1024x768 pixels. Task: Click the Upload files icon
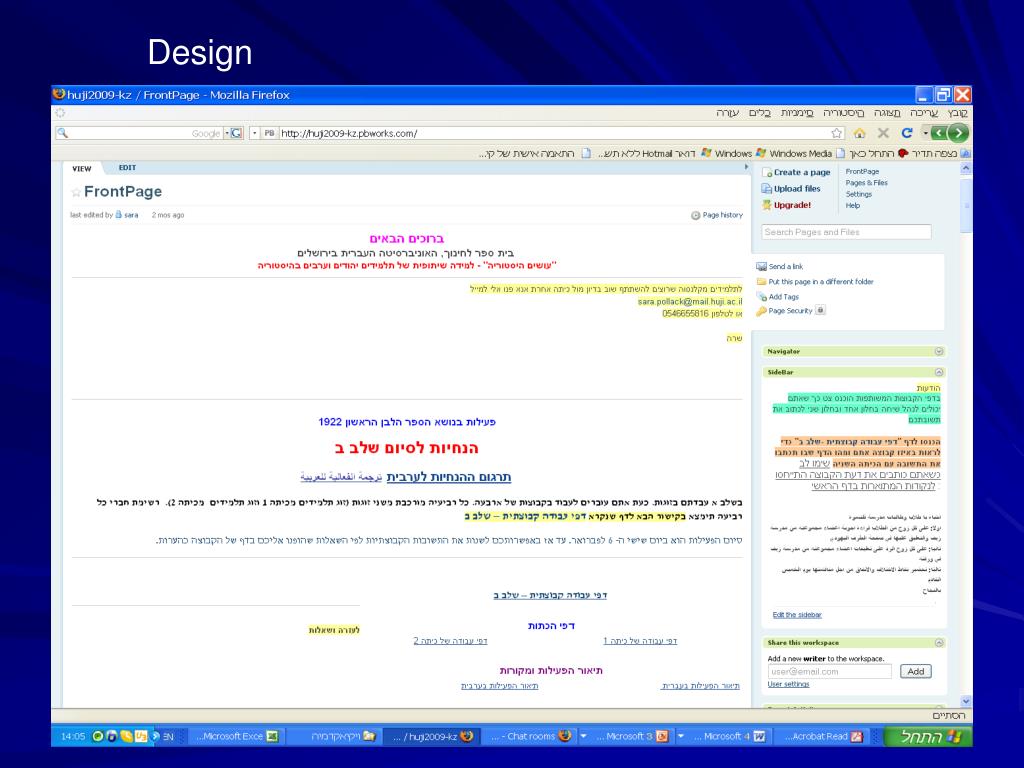pos(767,189)
